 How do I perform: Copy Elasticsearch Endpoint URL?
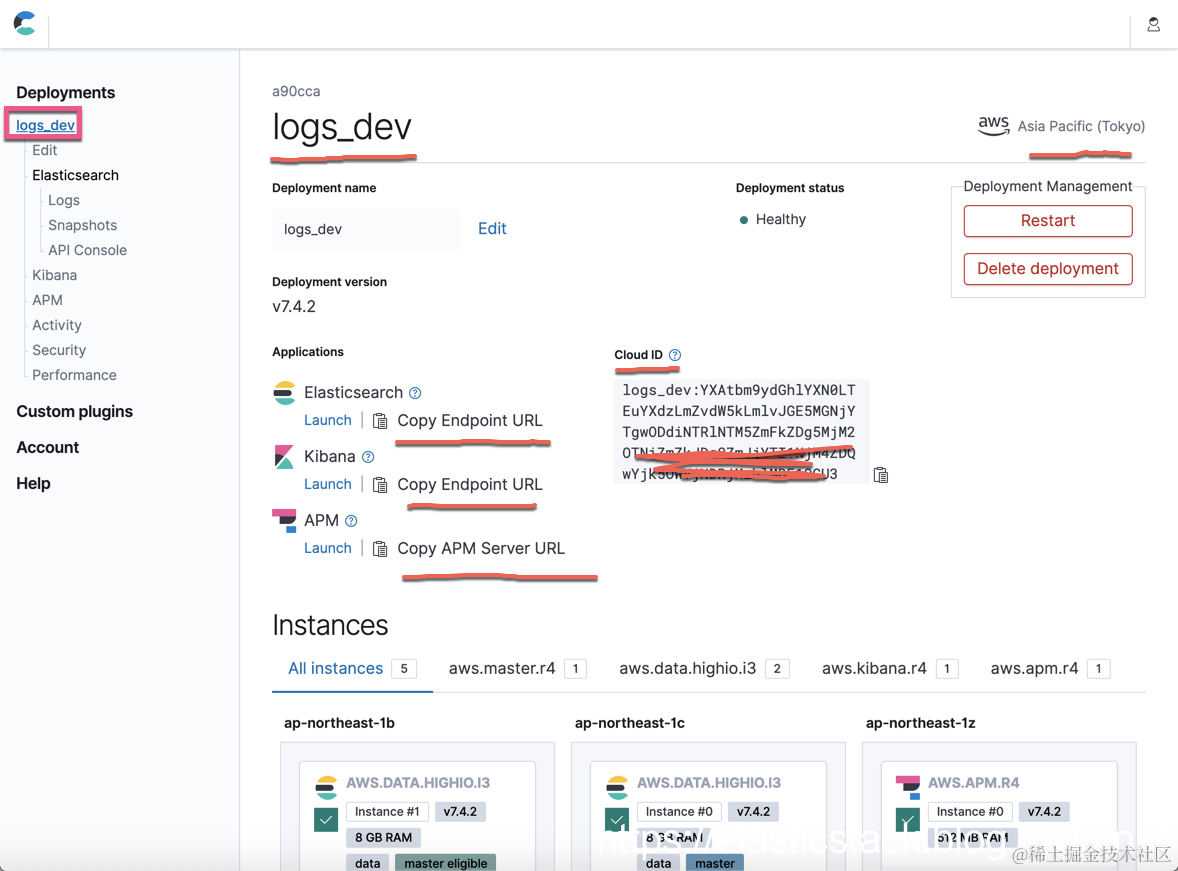[470, 421]
